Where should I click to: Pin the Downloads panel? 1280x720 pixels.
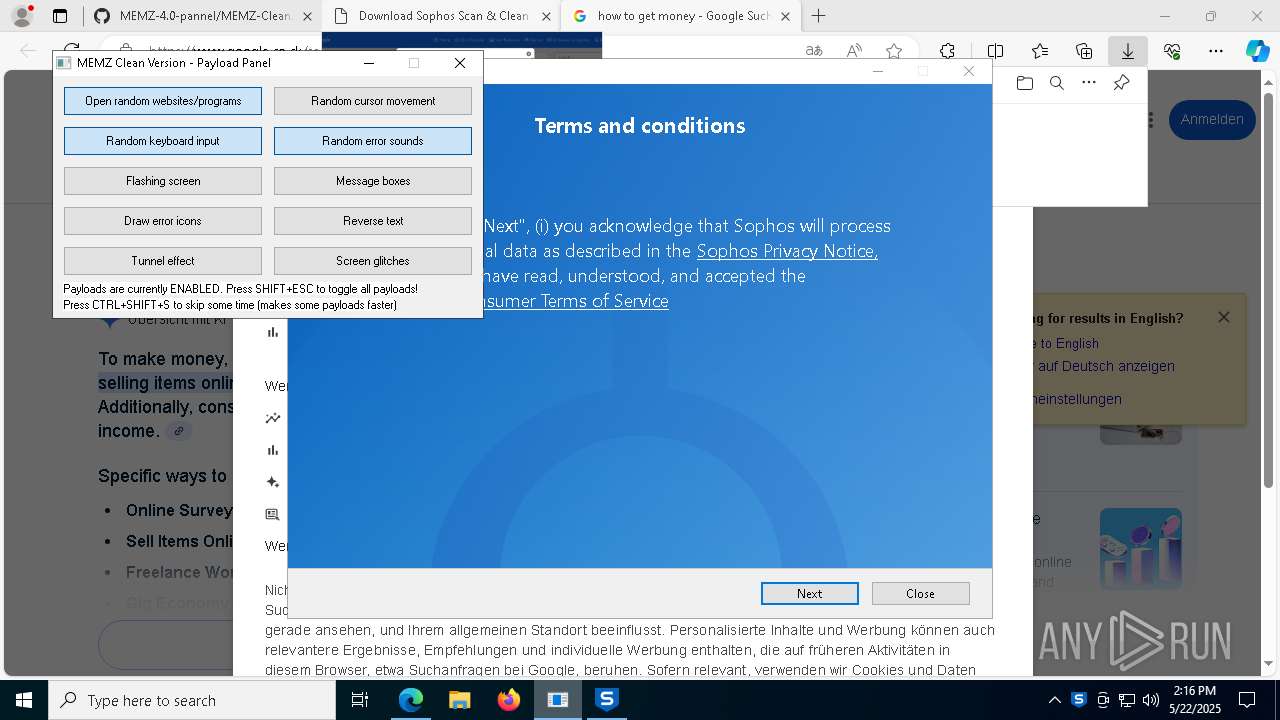point(1121,83)
